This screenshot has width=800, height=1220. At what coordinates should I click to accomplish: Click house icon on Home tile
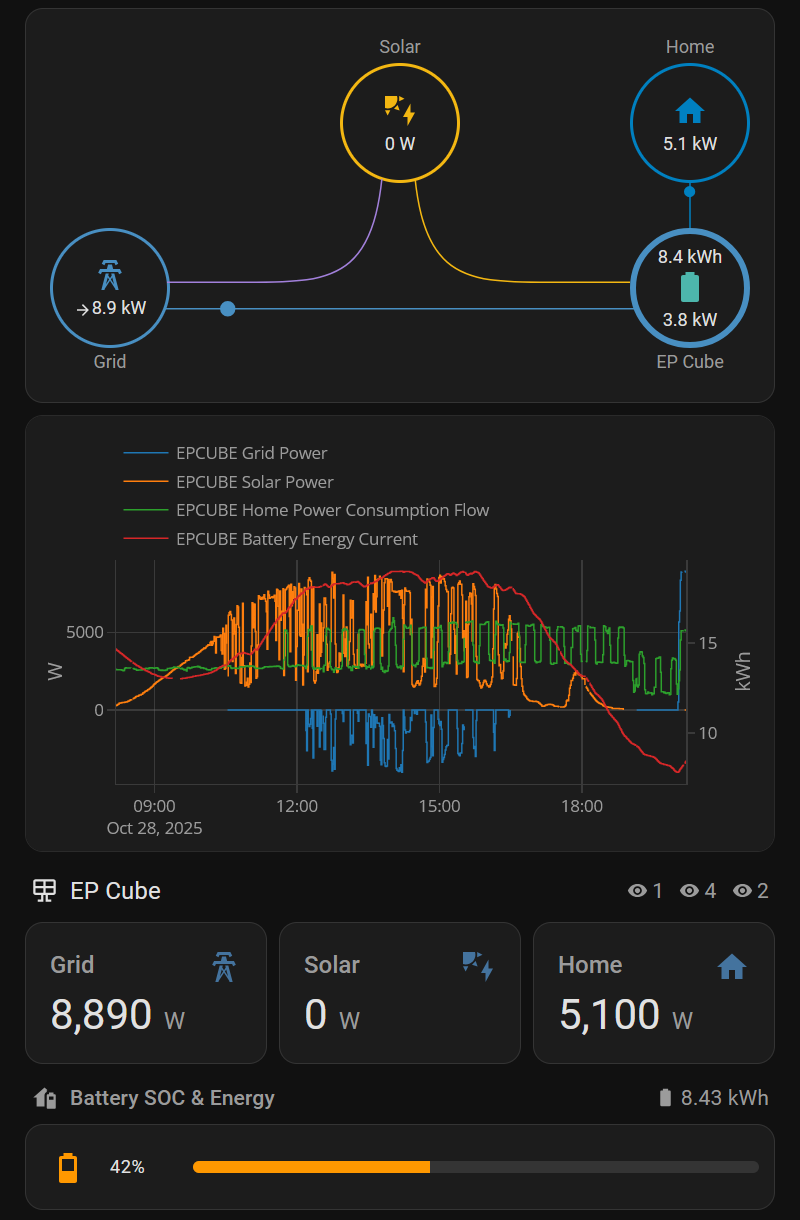tap(732, 967)
